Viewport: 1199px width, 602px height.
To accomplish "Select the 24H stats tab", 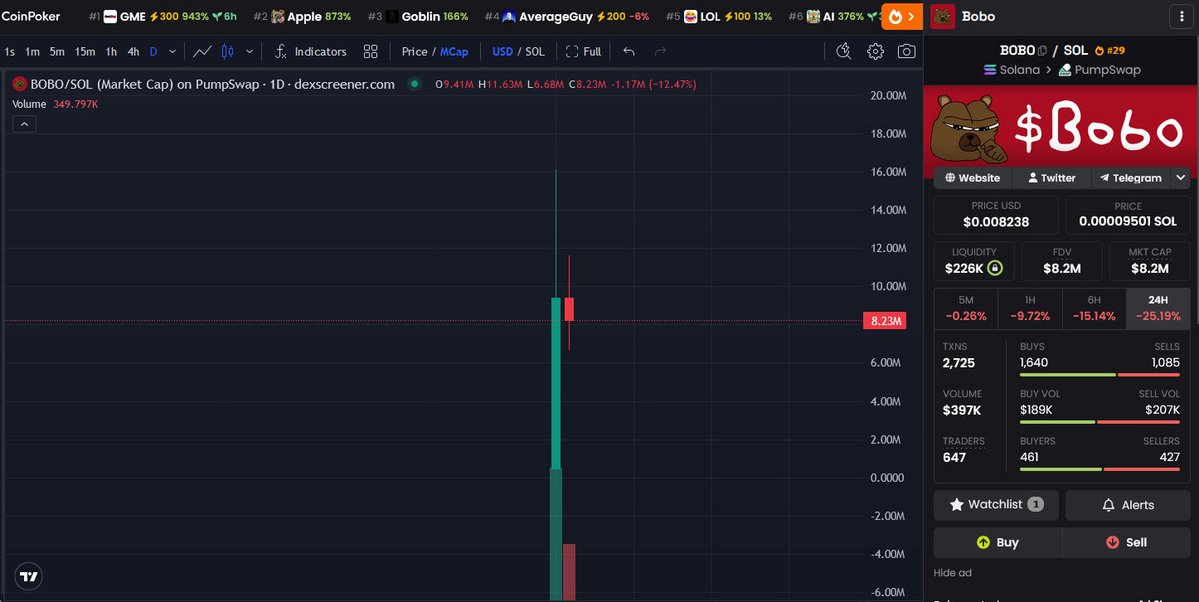I will (1158, 308).
